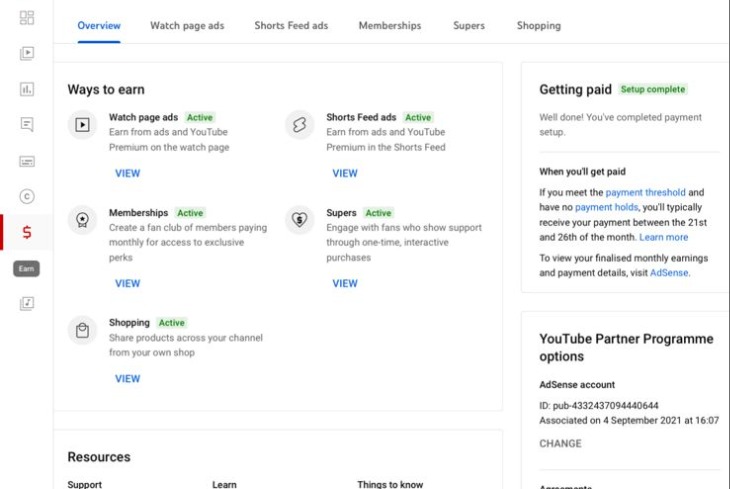This screenshot has height=489, width=730.
Task: Open the Copyright icon in sidebar
Action: click(27, 197)
